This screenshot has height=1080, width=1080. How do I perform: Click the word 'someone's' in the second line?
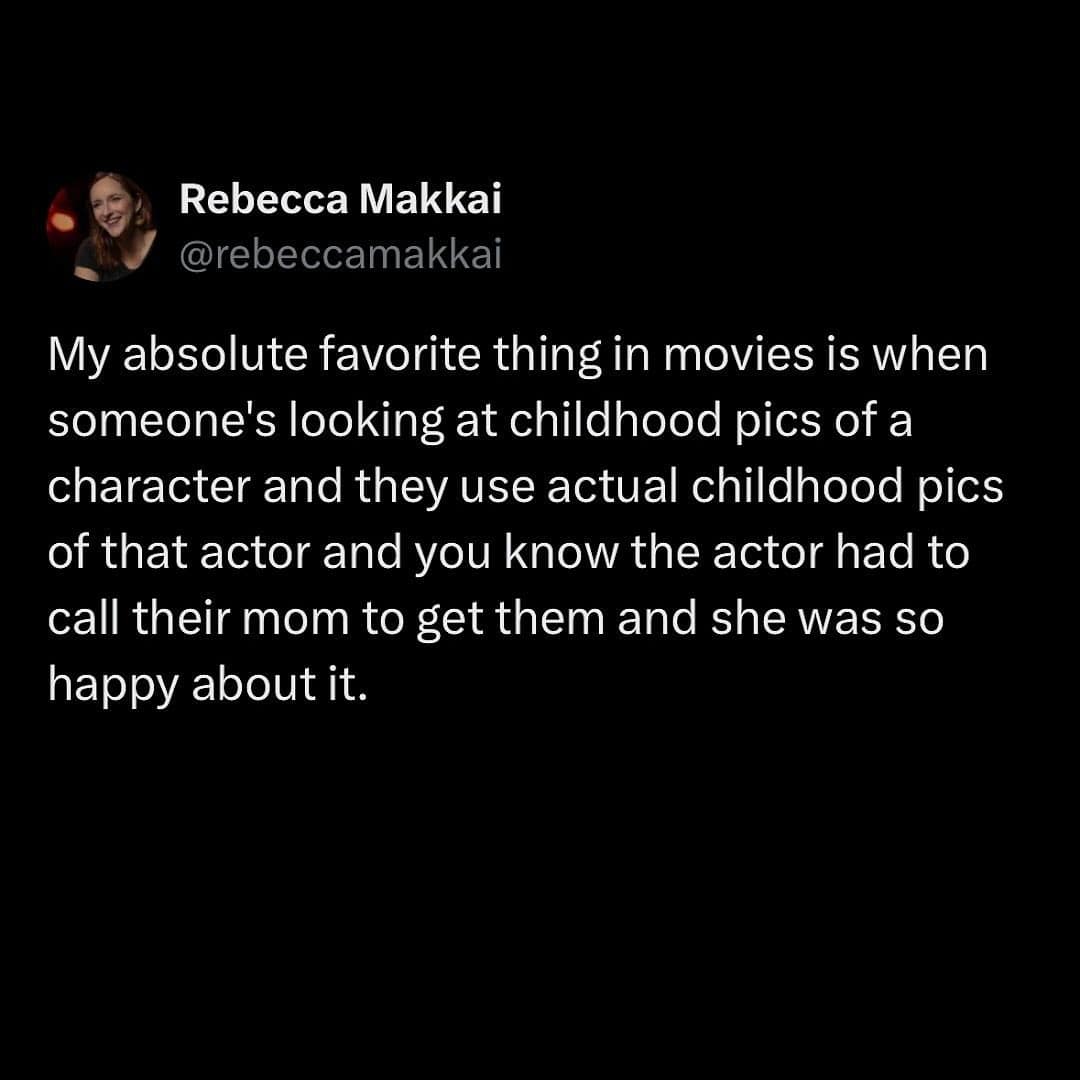click(x=162, y=421)
